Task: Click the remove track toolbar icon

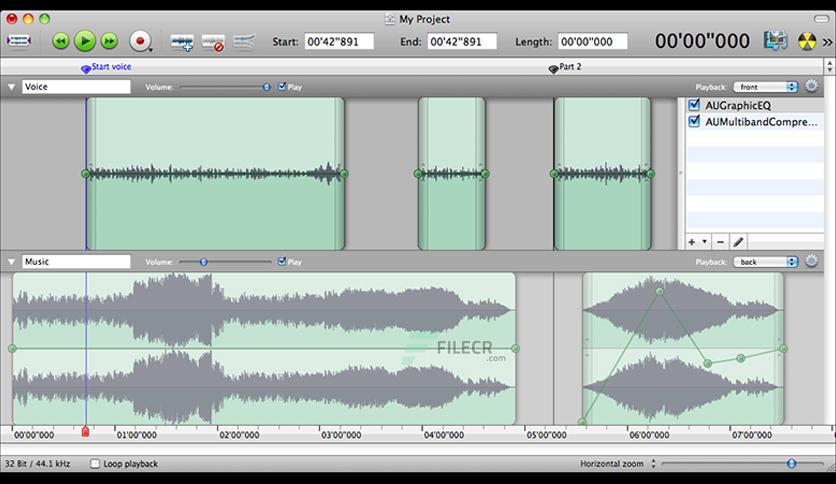Action: [x=213, y=42]
